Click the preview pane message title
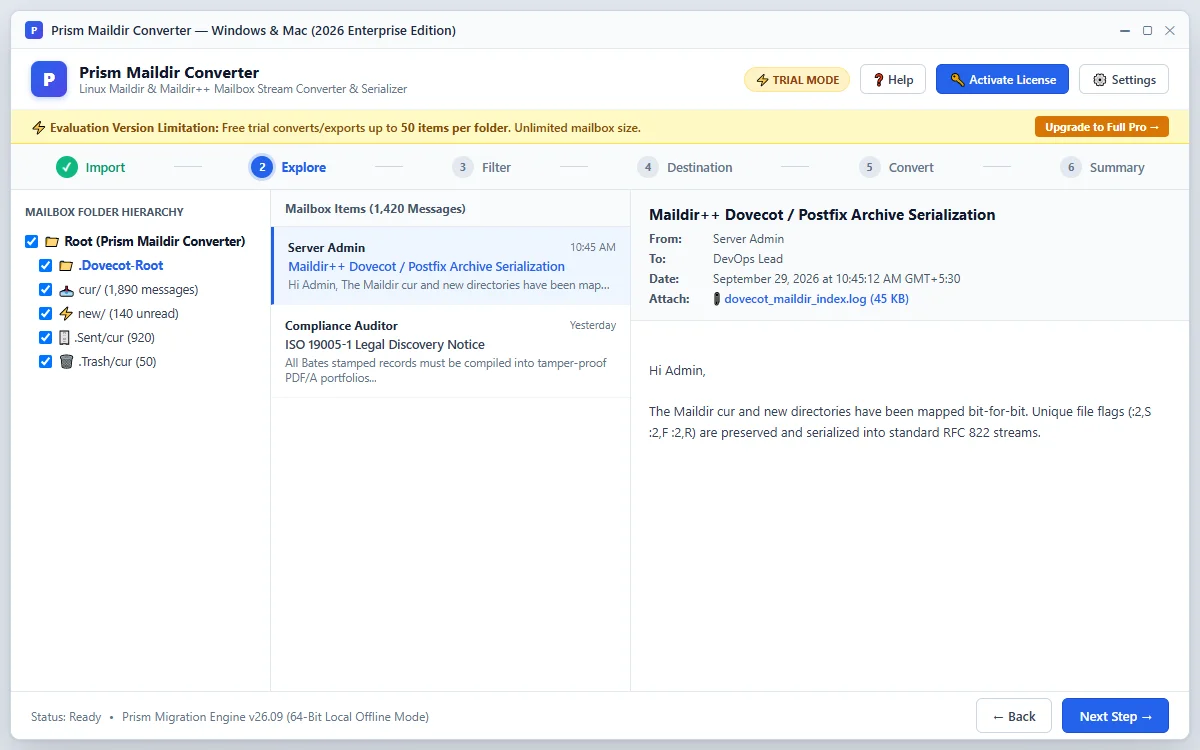Screen dimensions: 1200x750 pyautogui.click(x=822, y=215)
